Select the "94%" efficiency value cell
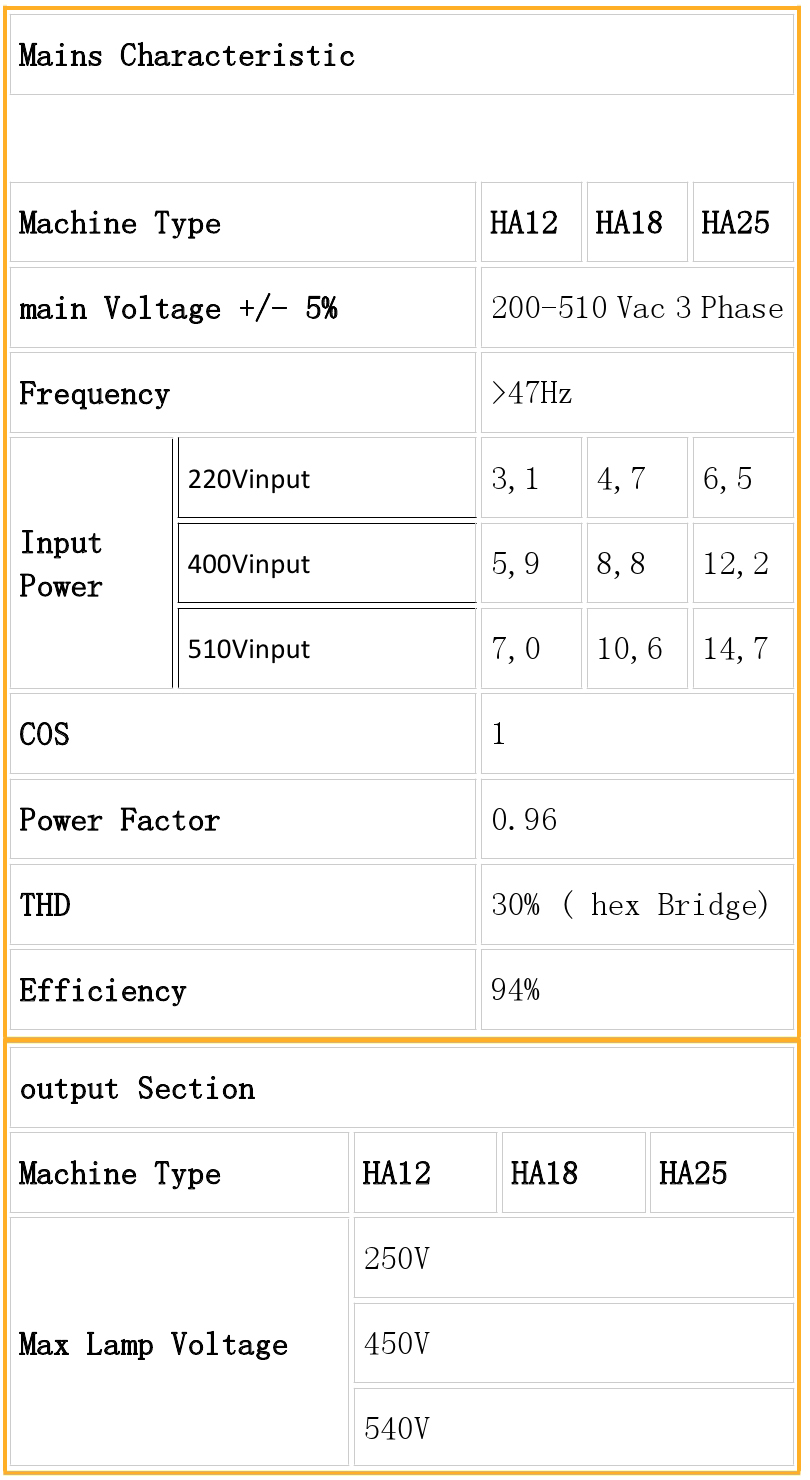This screenshot has height=1480, width=810. [637, 990]
